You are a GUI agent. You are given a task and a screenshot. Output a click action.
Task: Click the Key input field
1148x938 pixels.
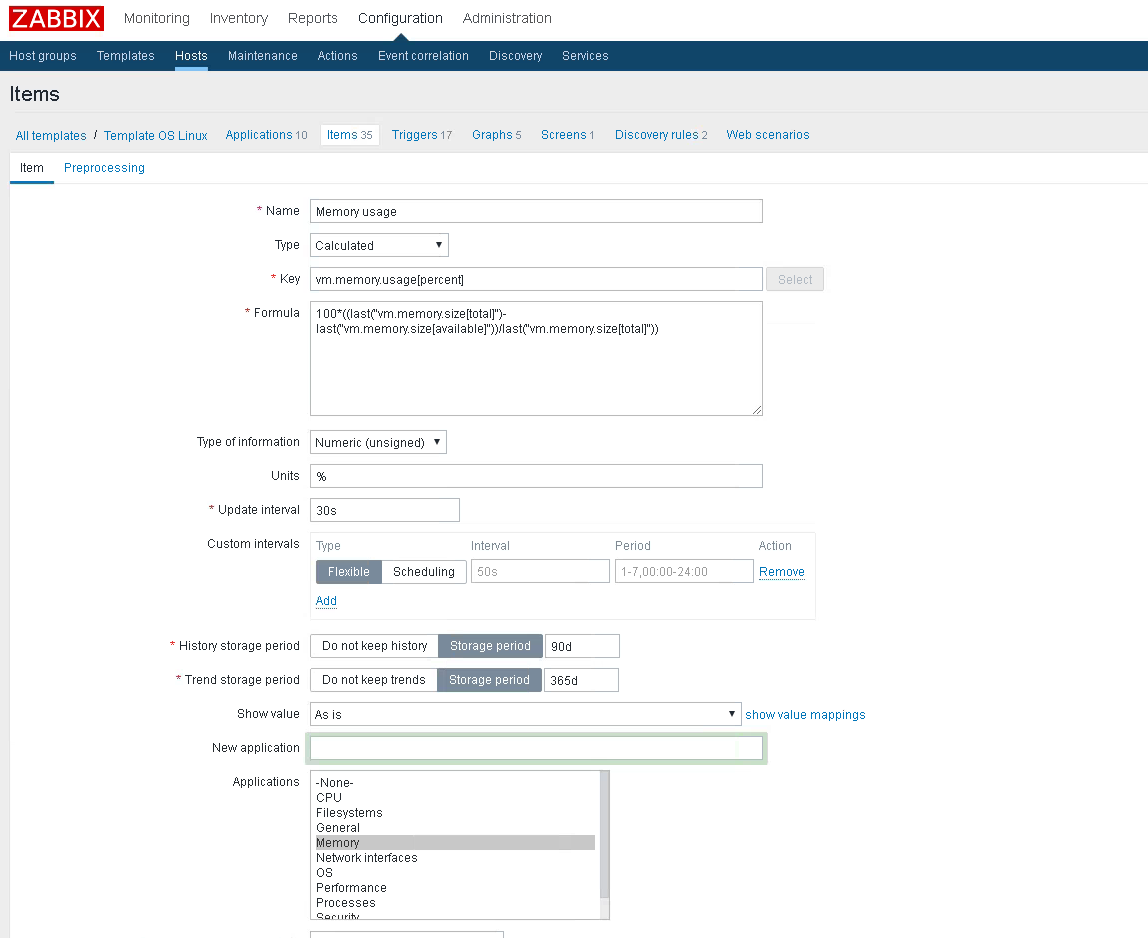coord(536,279)
